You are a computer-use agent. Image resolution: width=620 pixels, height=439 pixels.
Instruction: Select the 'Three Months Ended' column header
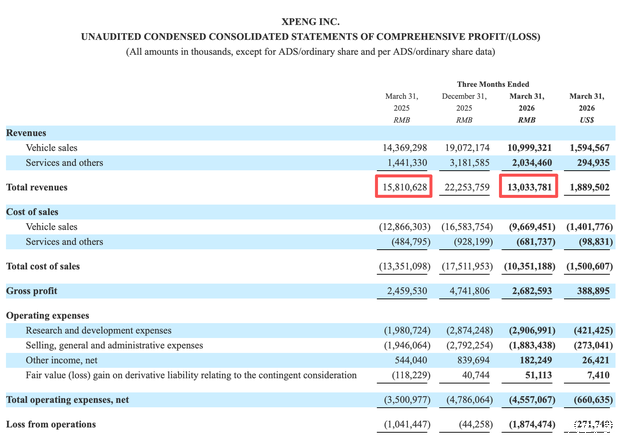click(493, 84)
